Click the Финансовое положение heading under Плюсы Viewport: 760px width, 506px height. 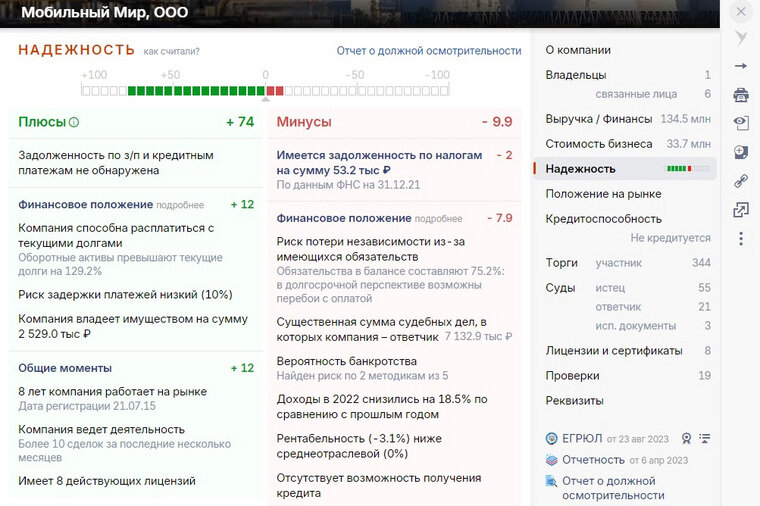click(85, 205)
